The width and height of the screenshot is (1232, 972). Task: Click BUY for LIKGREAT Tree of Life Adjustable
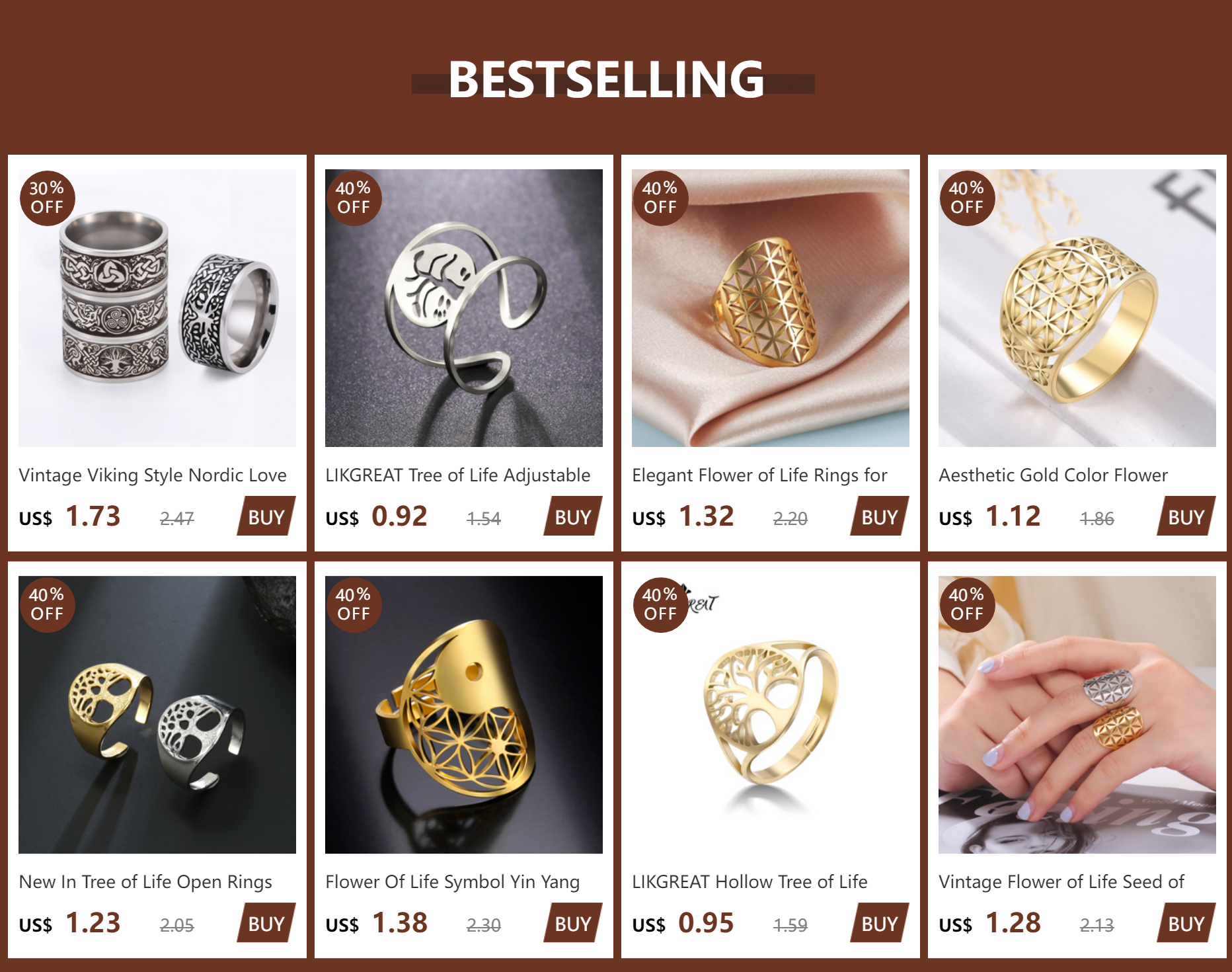[x=573, y=516]
